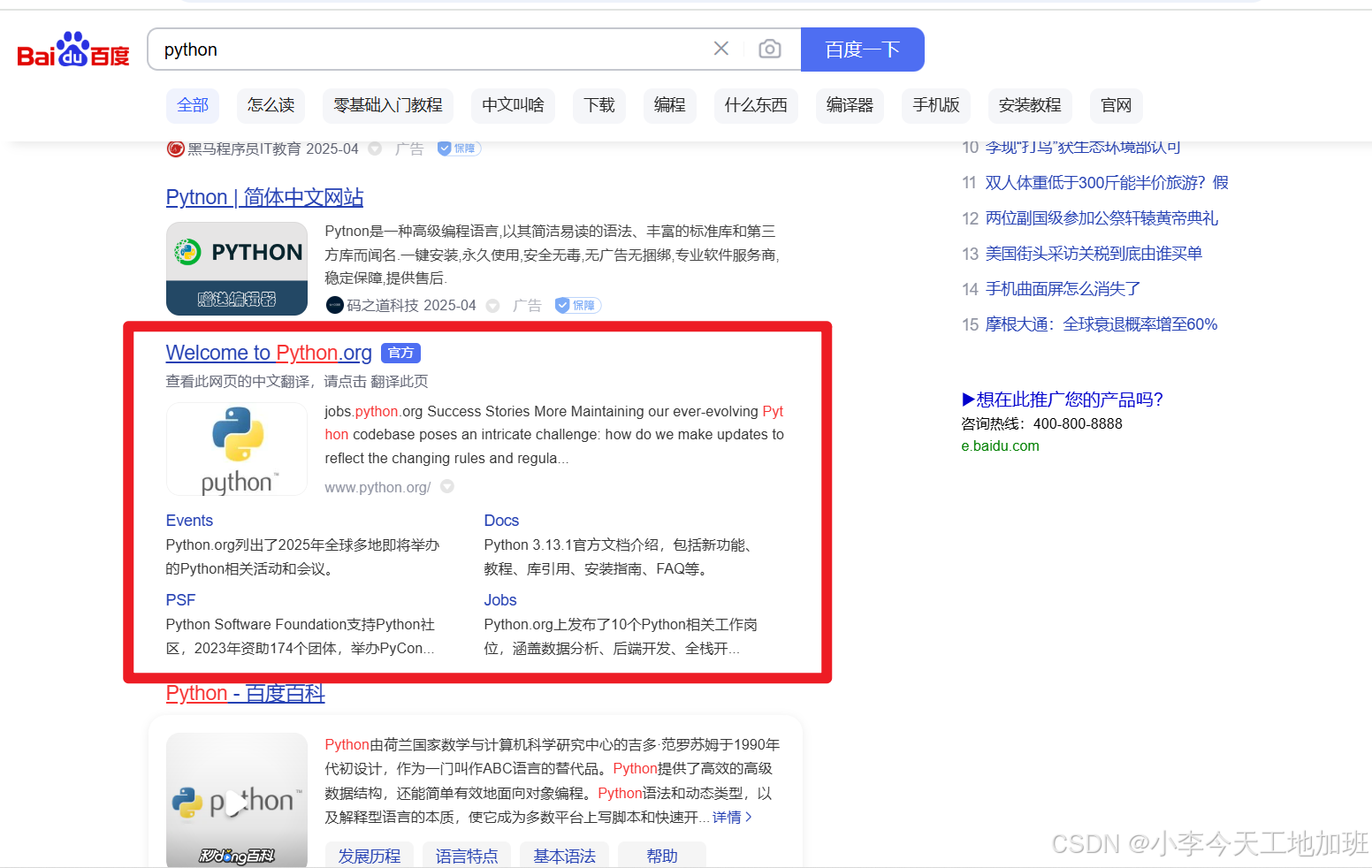Click 详情 link in 百科 summary

(x=732, y=818)
